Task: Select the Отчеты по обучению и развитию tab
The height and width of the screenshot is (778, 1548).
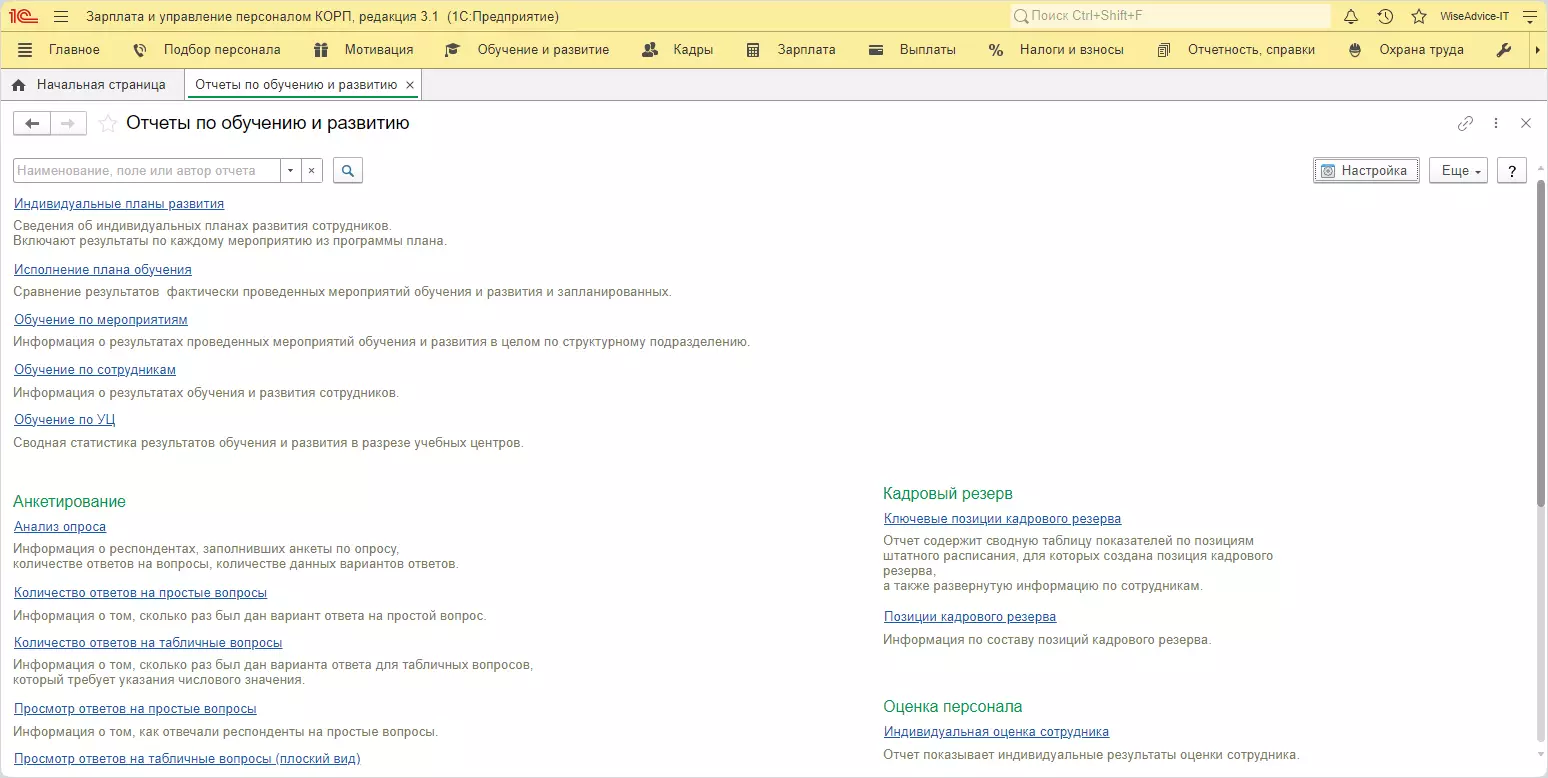Action: pos(296,85)
